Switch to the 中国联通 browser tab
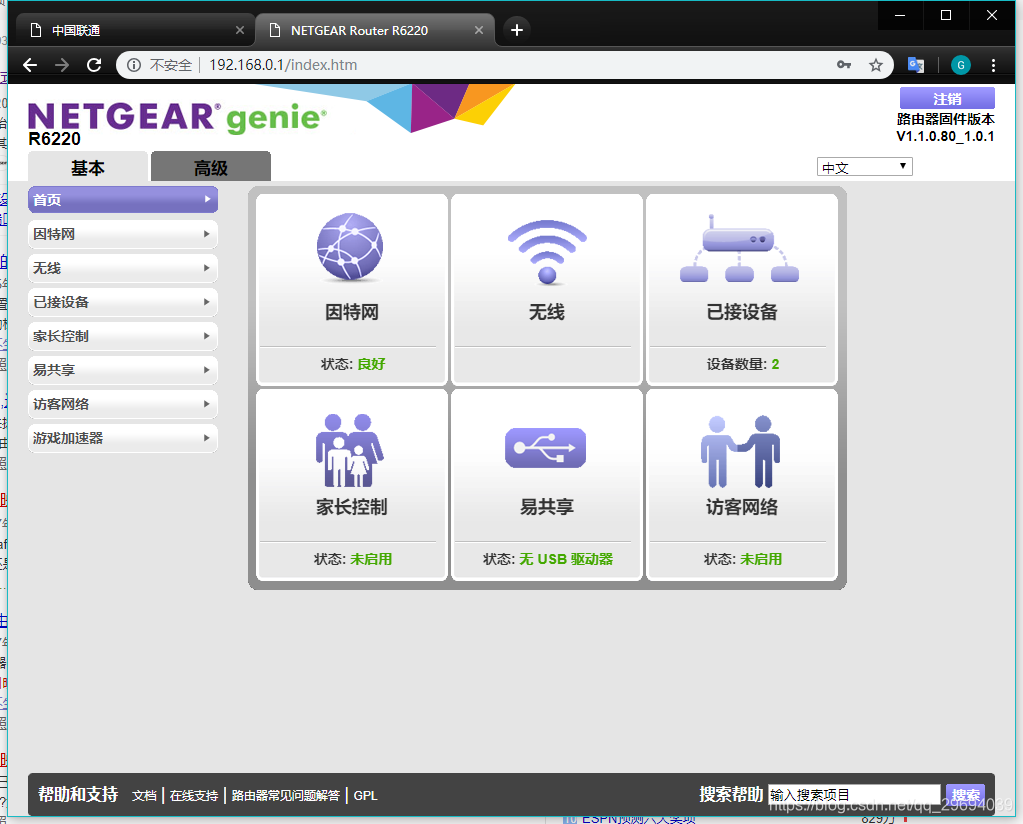The image size is (1023, 824). [134, 30]
